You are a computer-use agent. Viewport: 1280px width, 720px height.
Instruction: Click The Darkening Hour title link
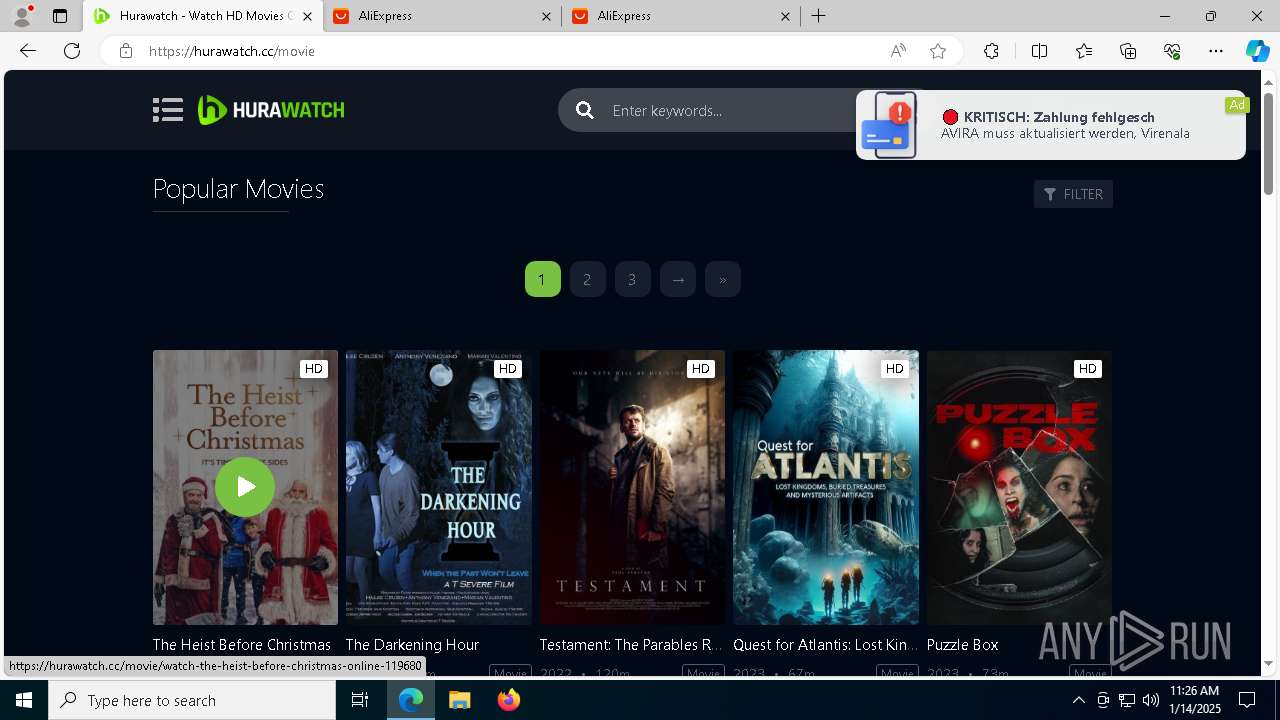point(412,645)
